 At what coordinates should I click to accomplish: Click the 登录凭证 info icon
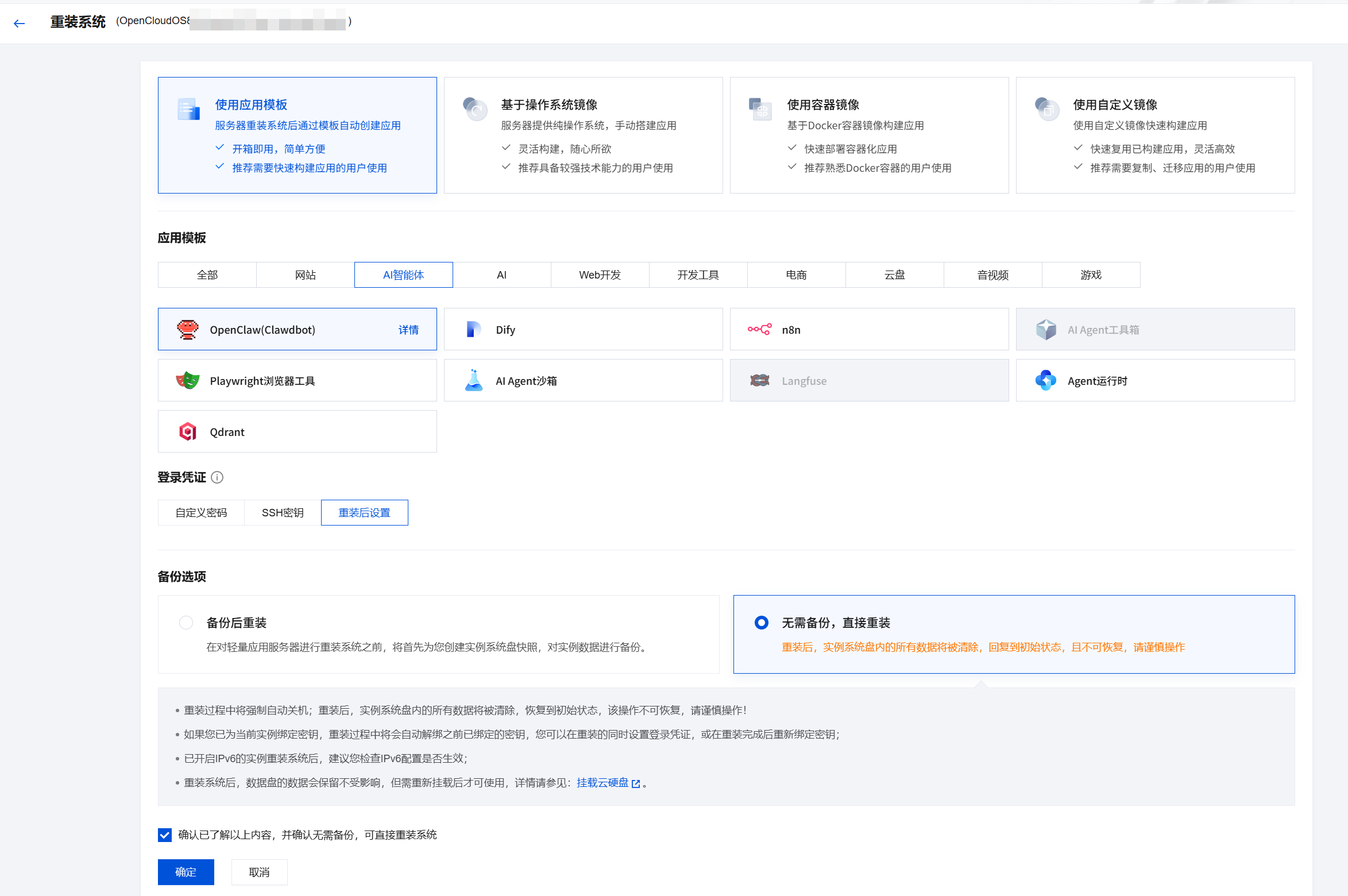[x=217, y=477]
